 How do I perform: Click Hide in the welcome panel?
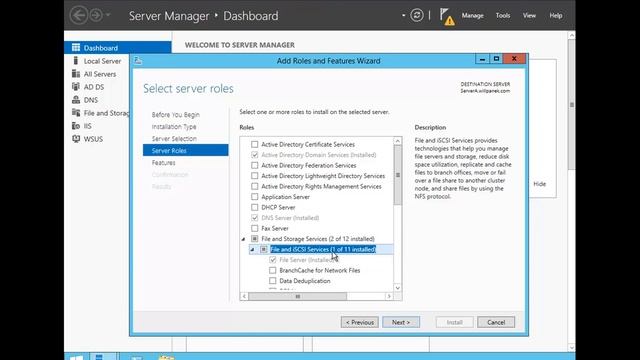point(540,184)
